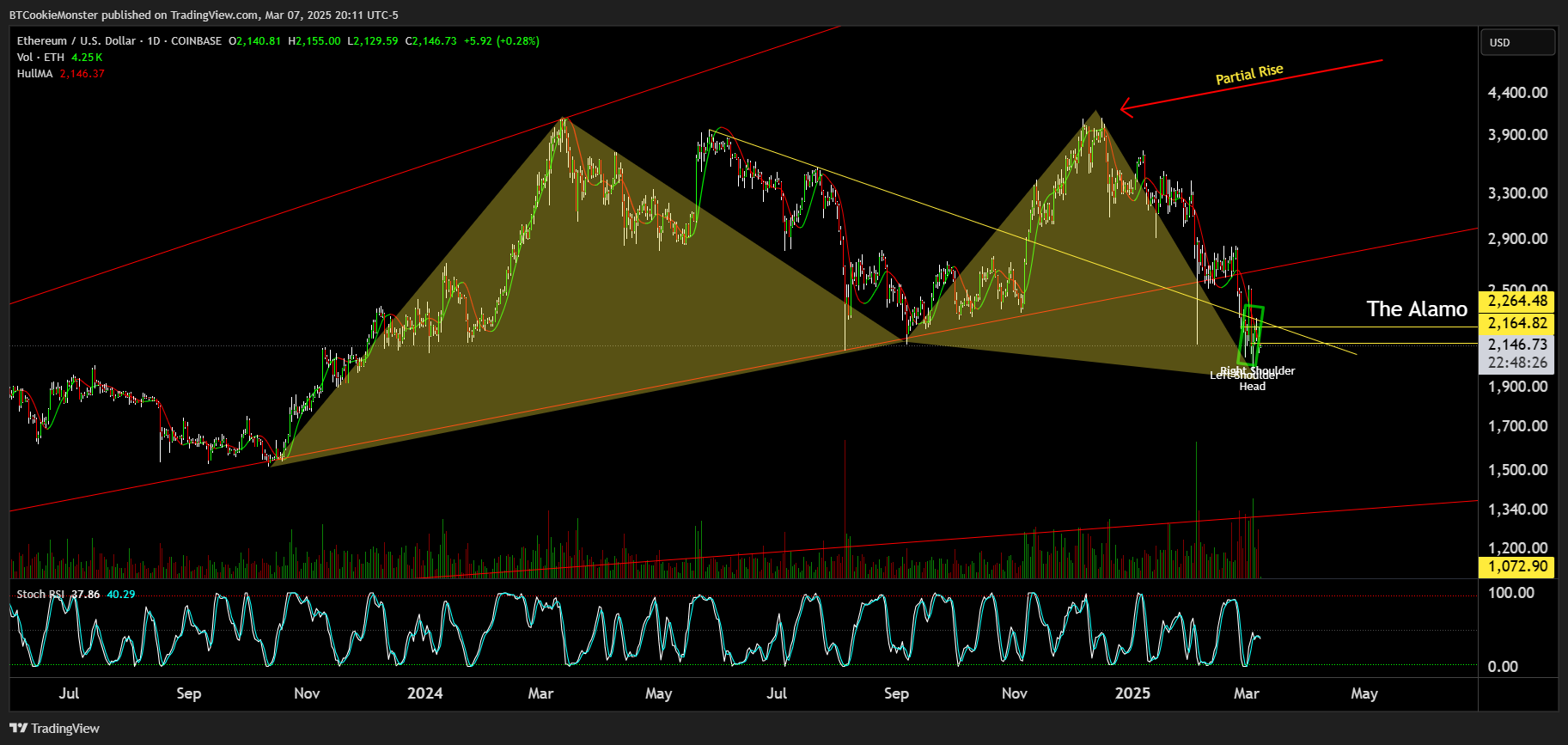This screenshot has height=745, width=1568.
Task: Click the 2,146.73 current price label
Action: click(x=1517, y=344)
